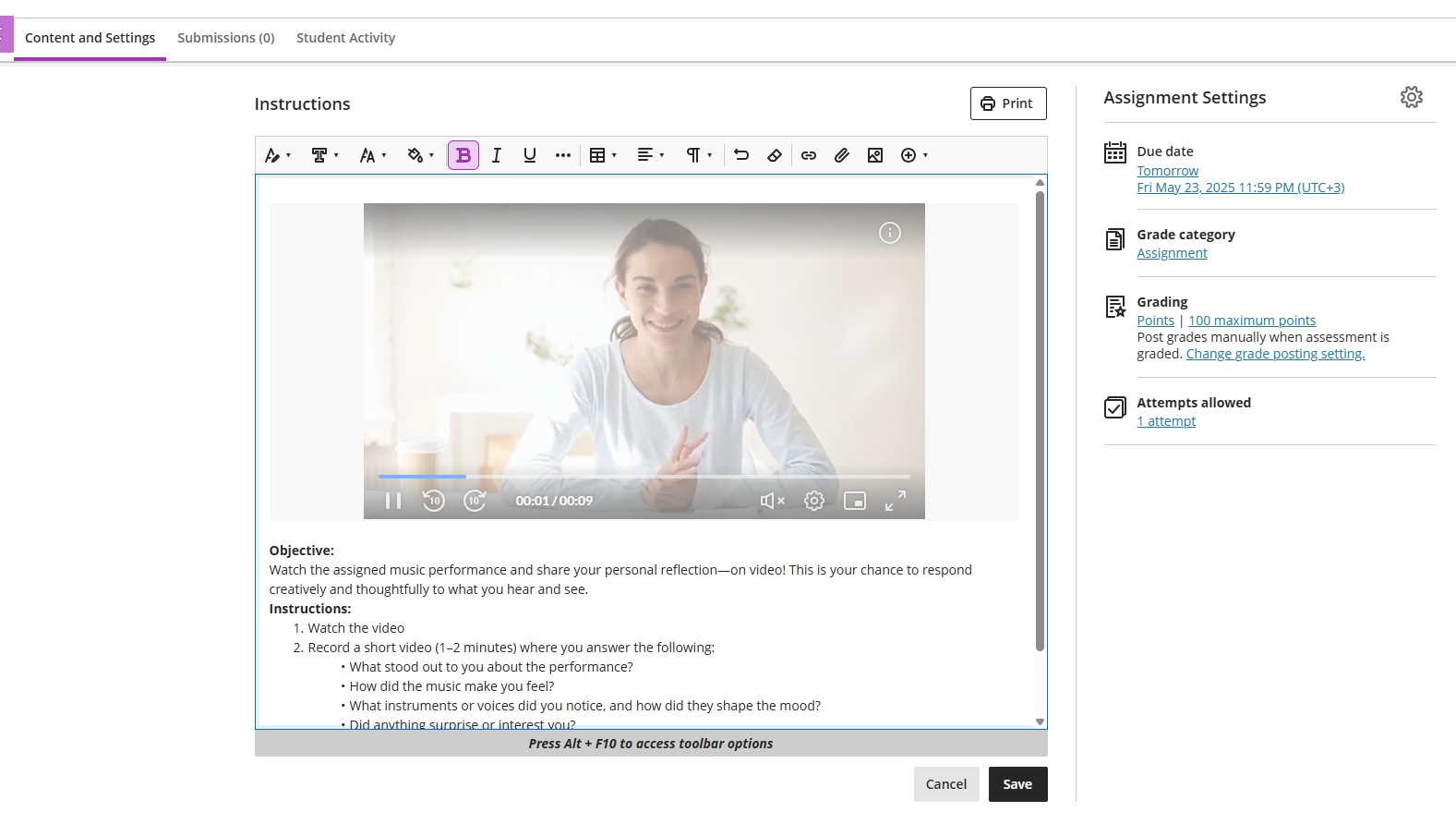Pause the video playback

tap(393, 501)
